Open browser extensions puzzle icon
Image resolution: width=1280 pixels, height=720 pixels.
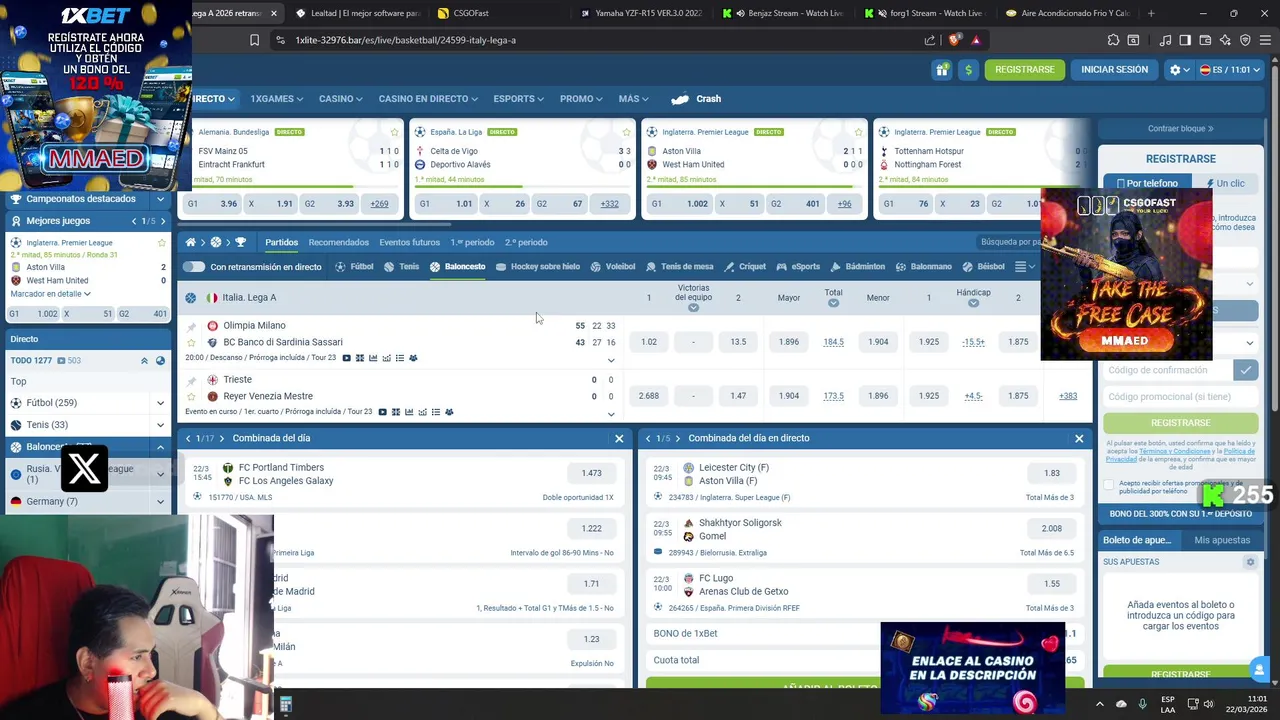[x=1113, y=40]
